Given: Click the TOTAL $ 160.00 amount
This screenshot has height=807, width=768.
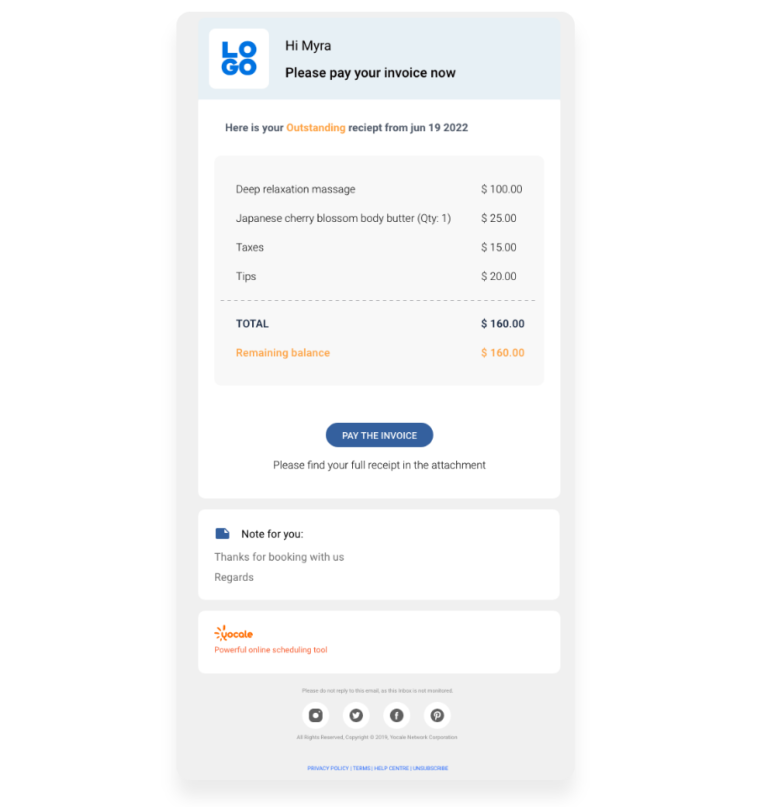Looking at the screenshot, I should (503, 324).
